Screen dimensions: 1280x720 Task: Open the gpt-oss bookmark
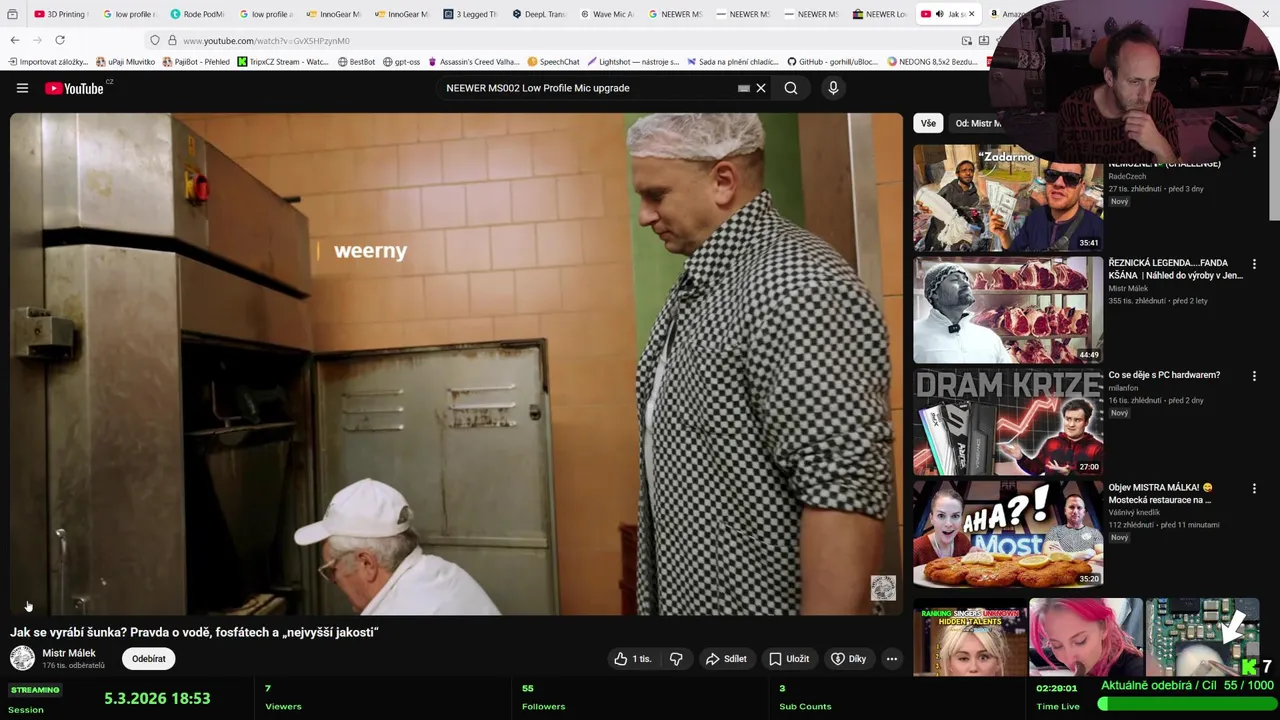tap(401, 62)
